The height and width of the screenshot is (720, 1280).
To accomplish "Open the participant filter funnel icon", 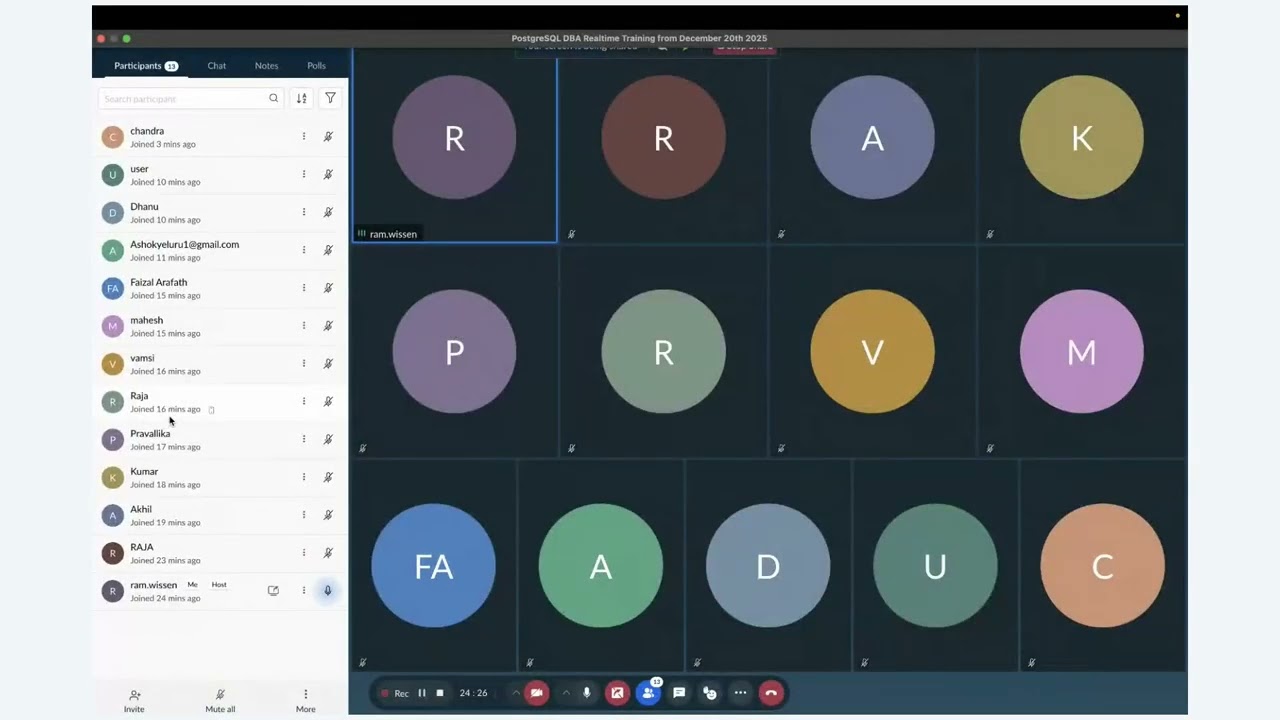I will (x=330, y=98).
